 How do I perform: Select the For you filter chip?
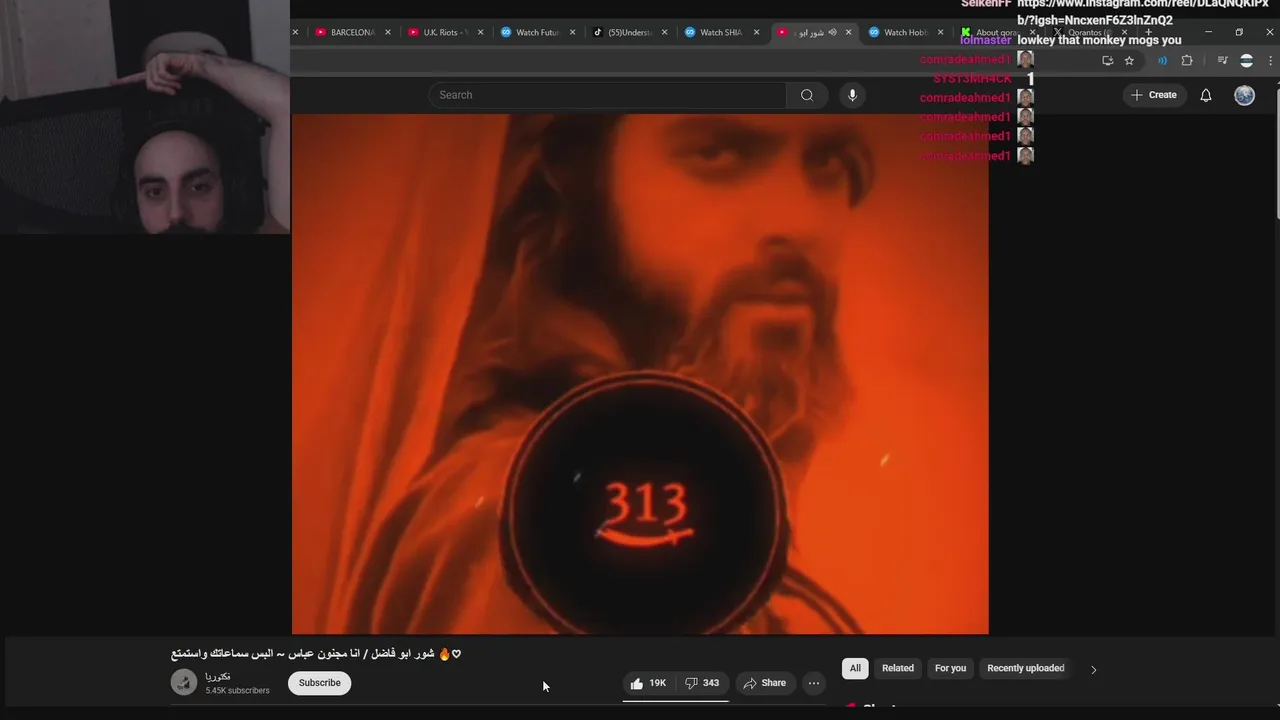pyautogui.click(x=951, y=668)
